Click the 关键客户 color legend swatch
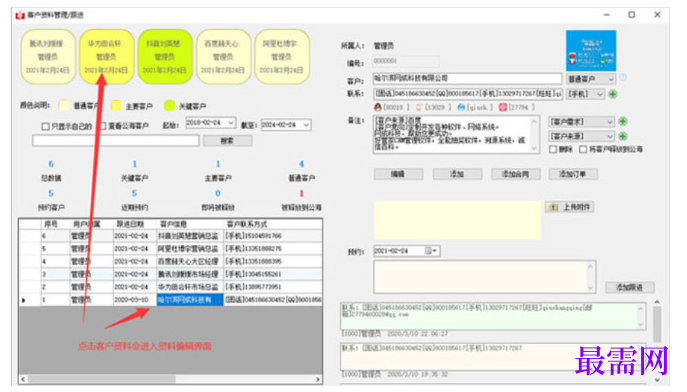The image size is (687, 392). [x=169, y=105]
